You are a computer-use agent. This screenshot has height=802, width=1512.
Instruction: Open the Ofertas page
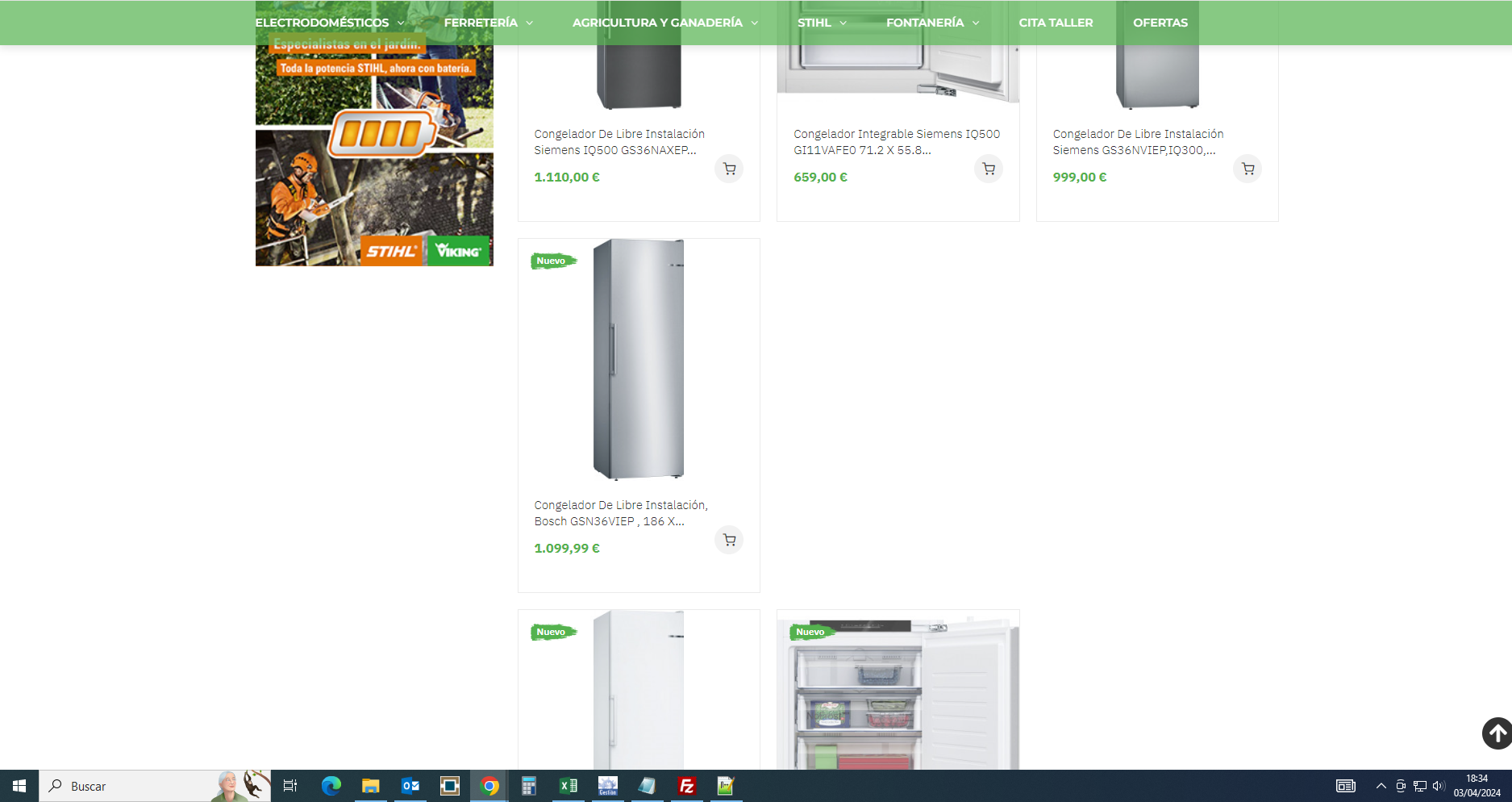pos(1160,23)
